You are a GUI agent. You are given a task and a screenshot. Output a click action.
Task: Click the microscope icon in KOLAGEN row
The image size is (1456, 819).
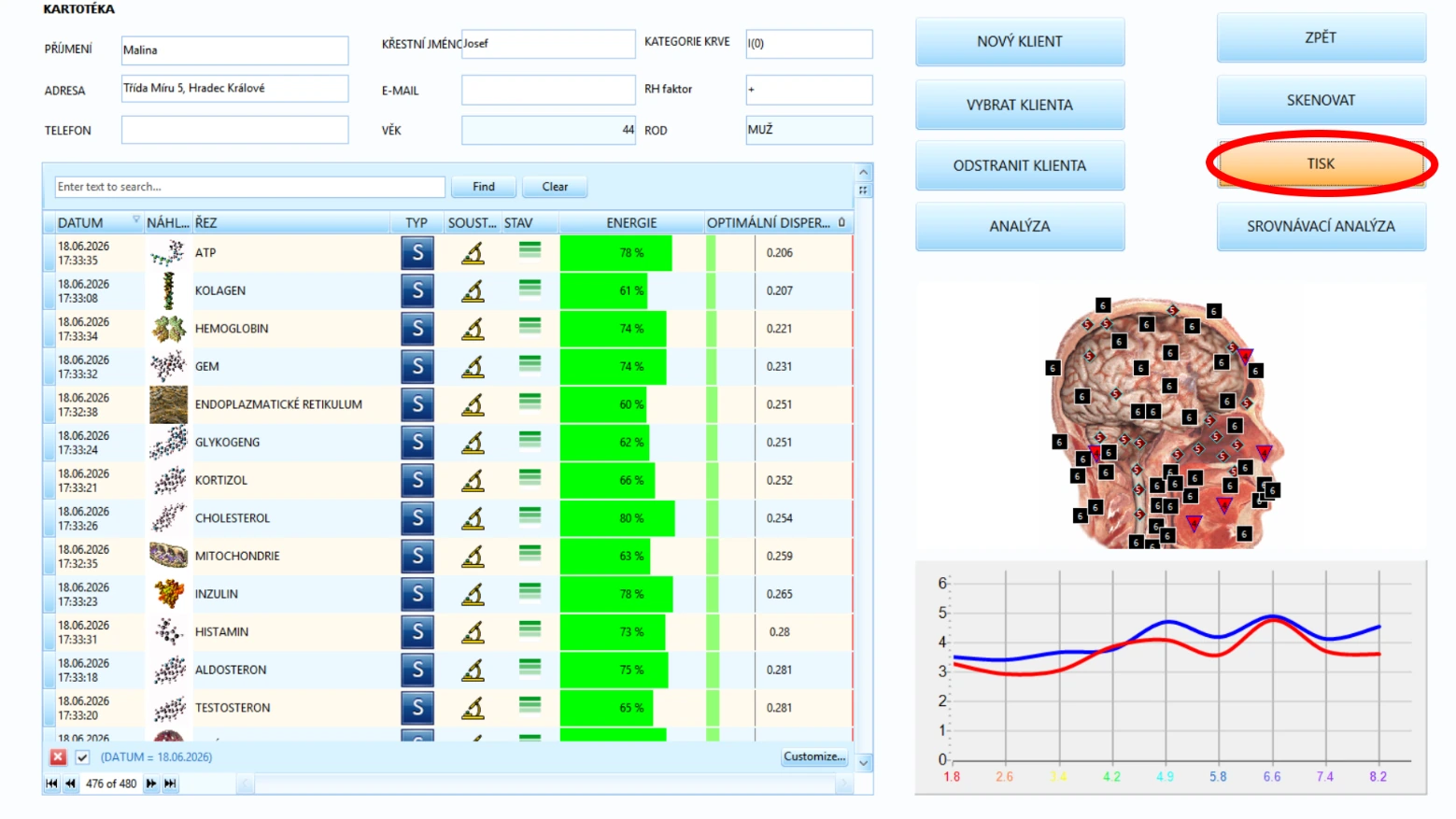pos(474,290)
